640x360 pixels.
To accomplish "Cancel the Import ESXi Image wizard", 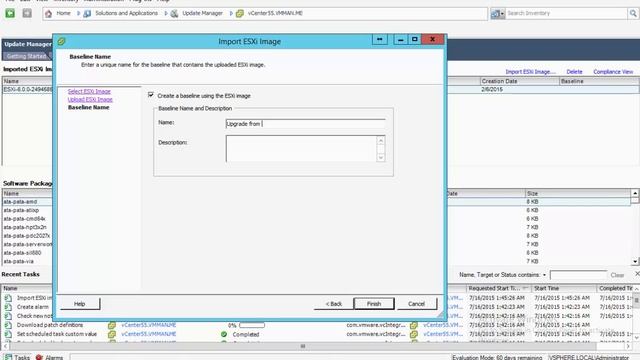I will 416,304.
